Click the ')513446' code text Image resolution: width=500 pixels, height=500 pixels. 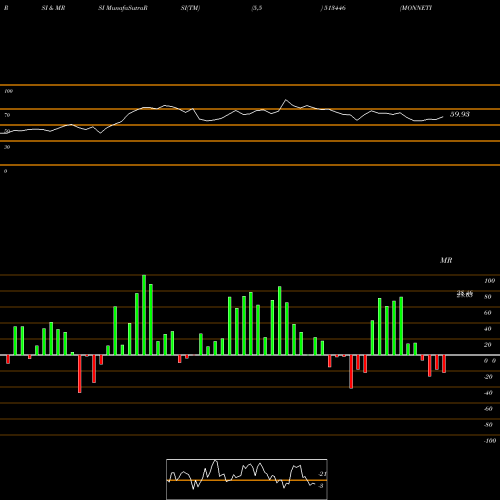(333, 8)
